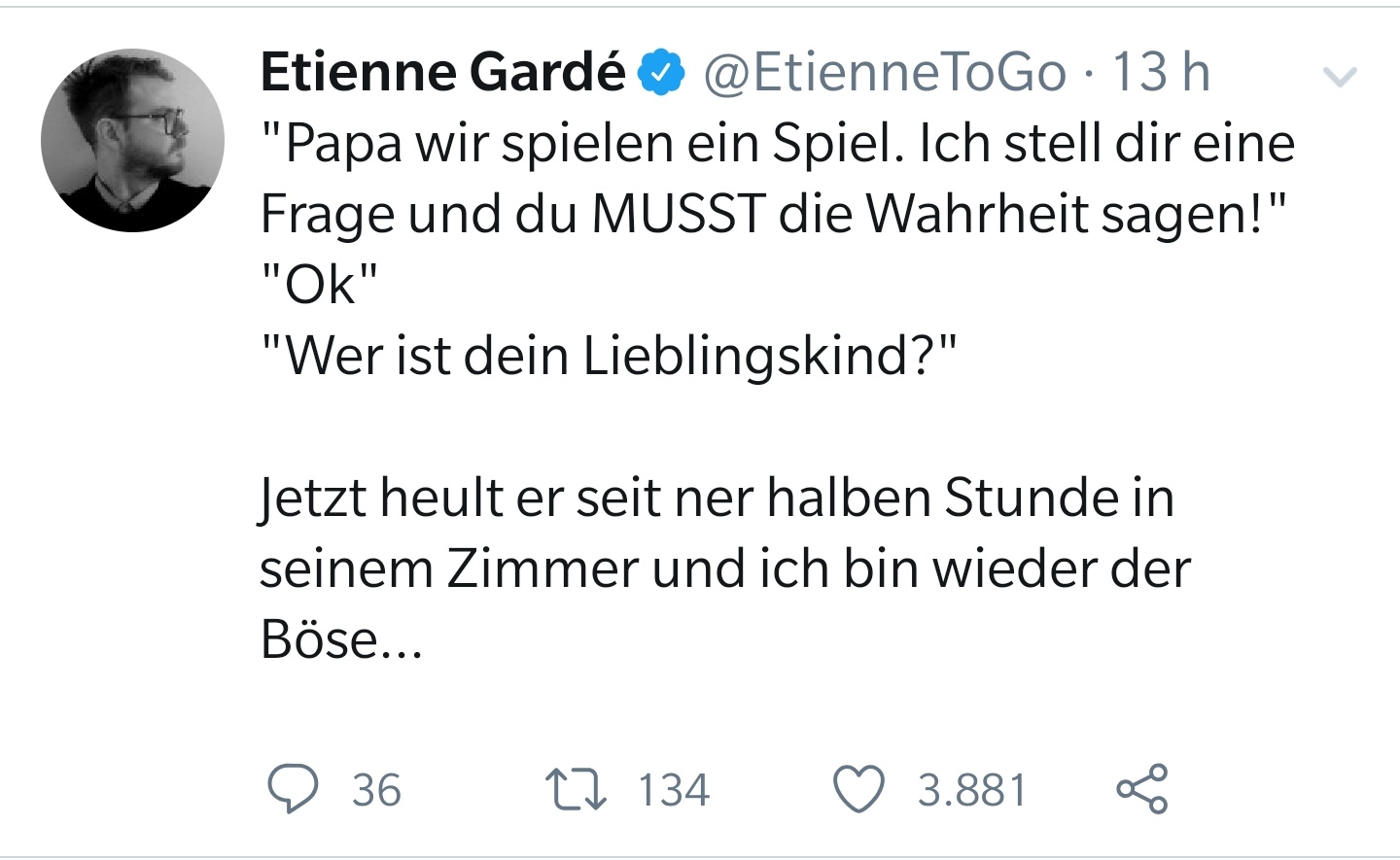The width and height of the screenshot is (1400, 860).
Task: Click the display name Etienne Gardé
Action: tap(442, 73)
